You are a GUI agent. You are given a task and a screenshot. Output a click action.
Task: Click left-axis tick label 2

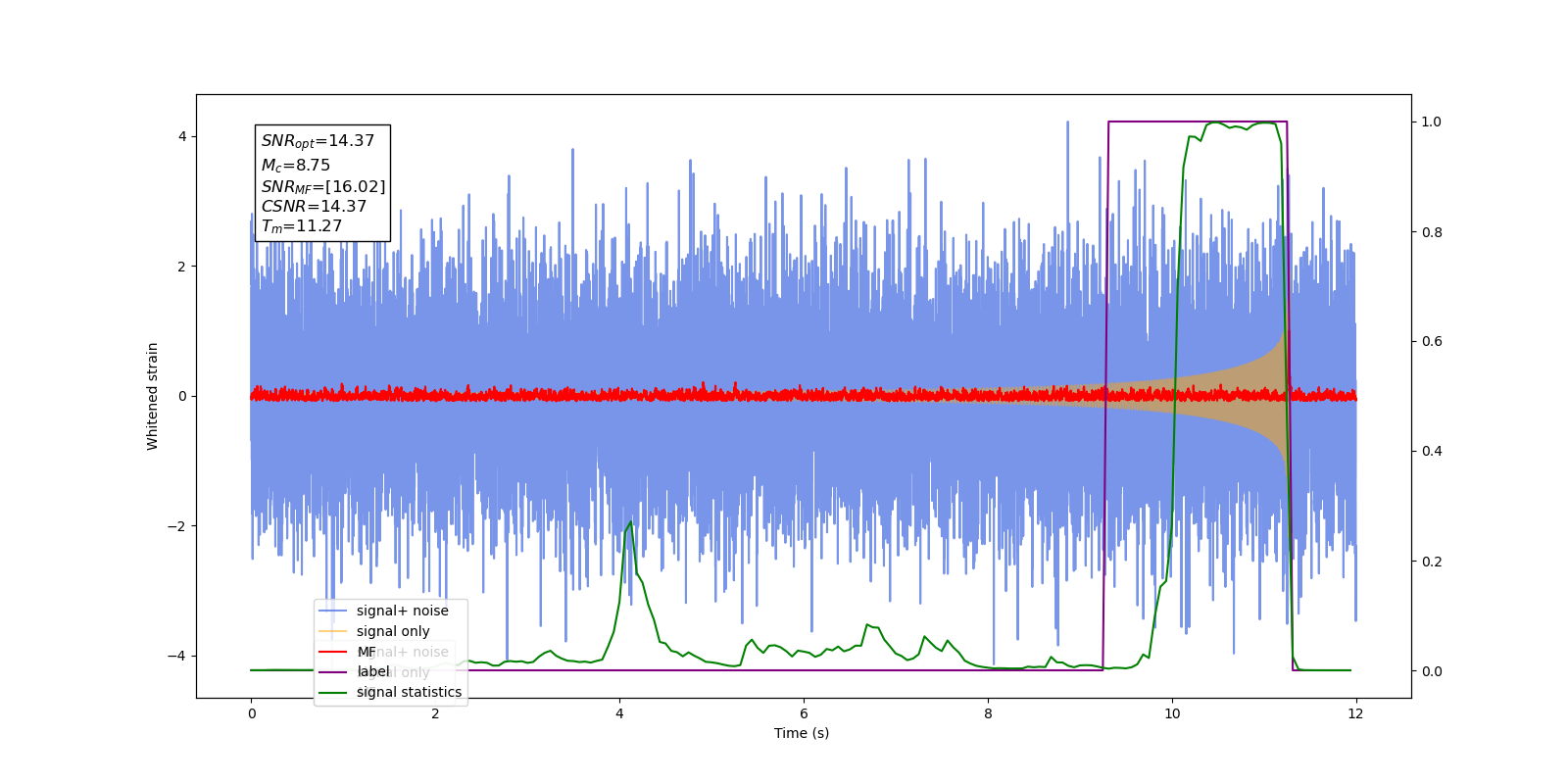(x=182, y=267)
